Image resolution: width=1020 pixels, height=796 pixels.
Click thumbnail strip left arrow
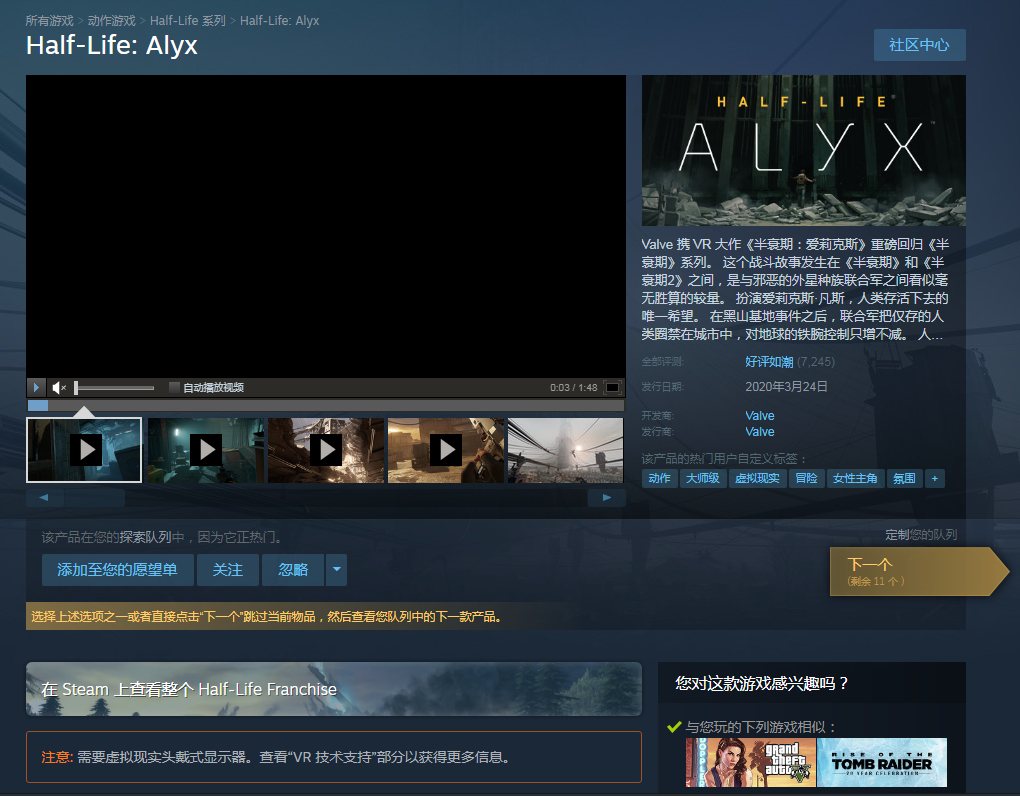point(44,498)
